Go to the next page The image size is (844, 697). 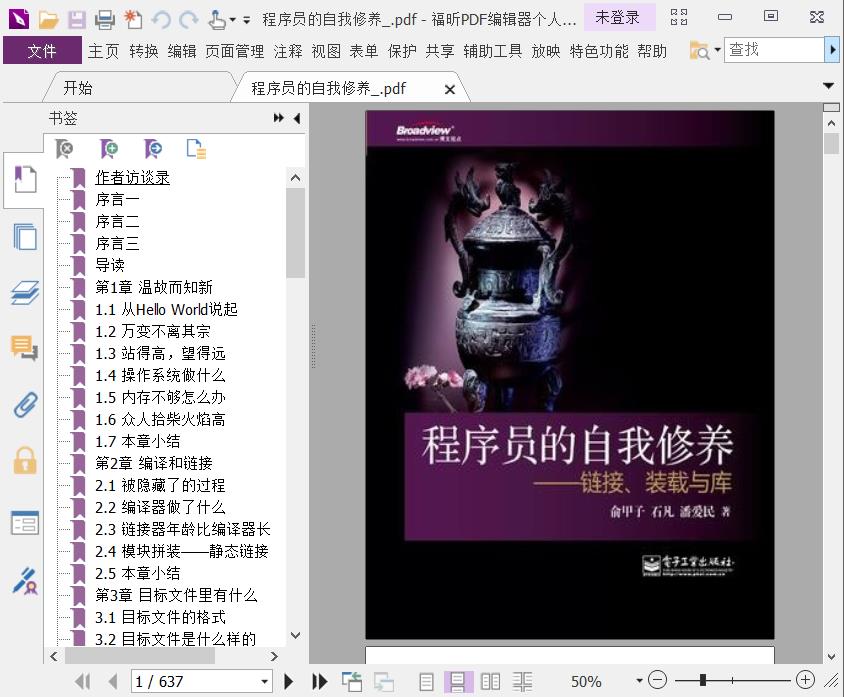point(289,682)
